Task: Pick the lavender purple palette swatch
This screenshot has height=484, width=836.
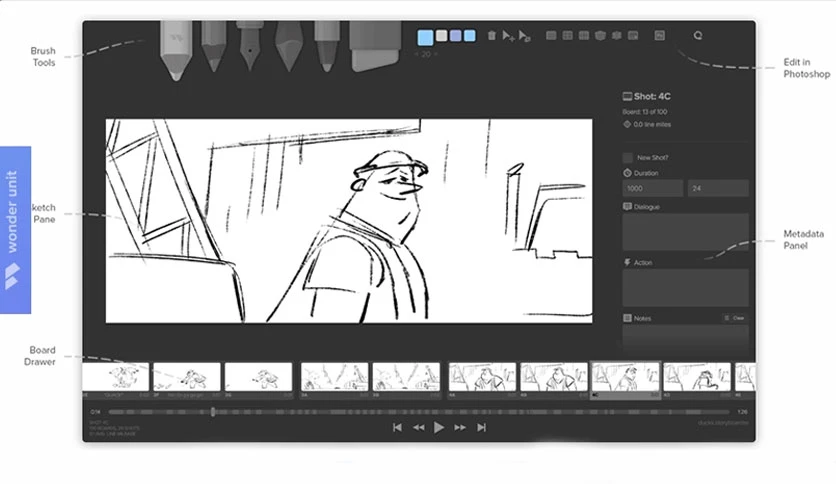Action: pyautogui.click(x=455, y=36)
